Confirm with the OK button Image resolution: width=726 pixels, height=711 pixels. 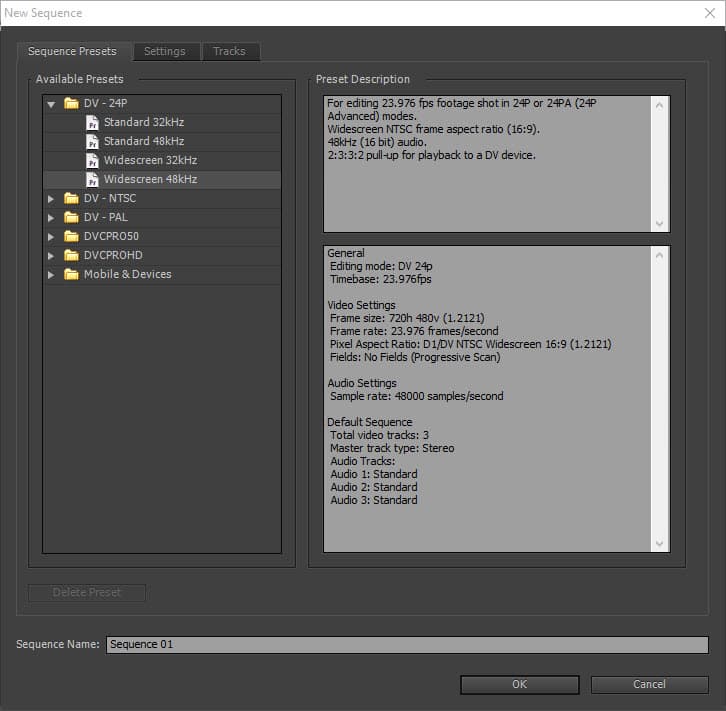pos(519,684)
